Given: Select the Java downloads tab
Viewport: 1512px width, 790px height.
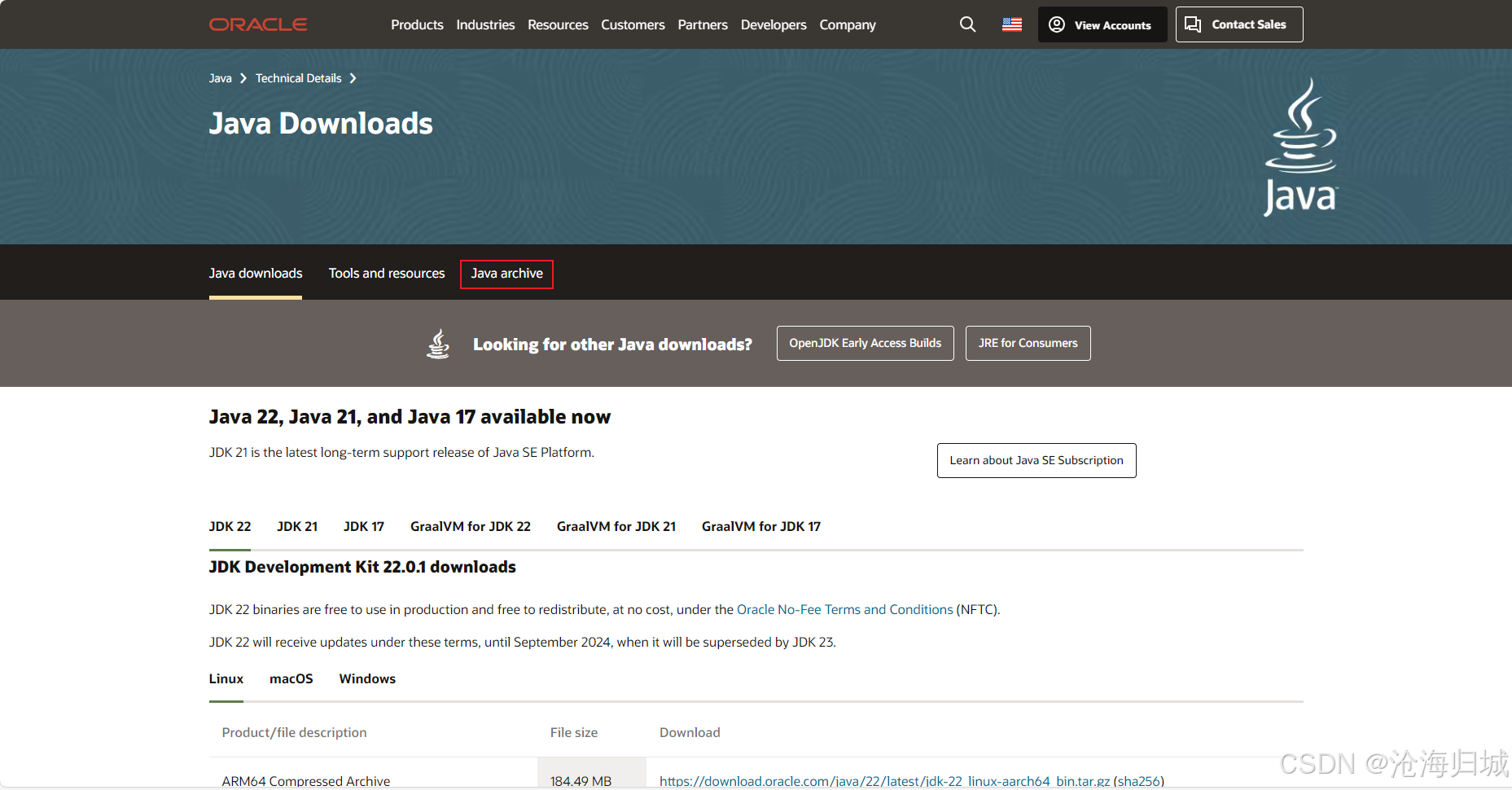Looking at the screenshot, I should click(256, 274).
